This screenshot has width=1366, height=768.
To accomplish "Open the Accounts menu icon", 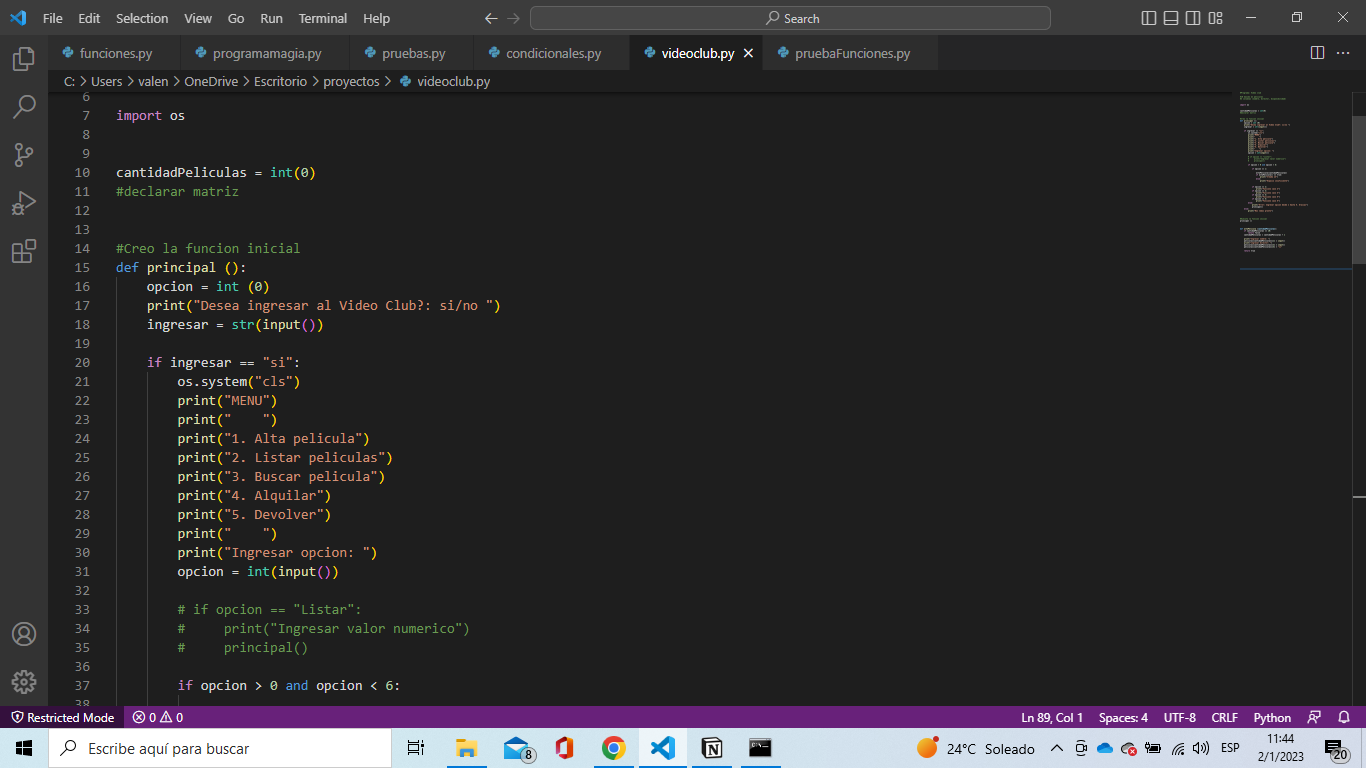I will [x=24, y=634].
